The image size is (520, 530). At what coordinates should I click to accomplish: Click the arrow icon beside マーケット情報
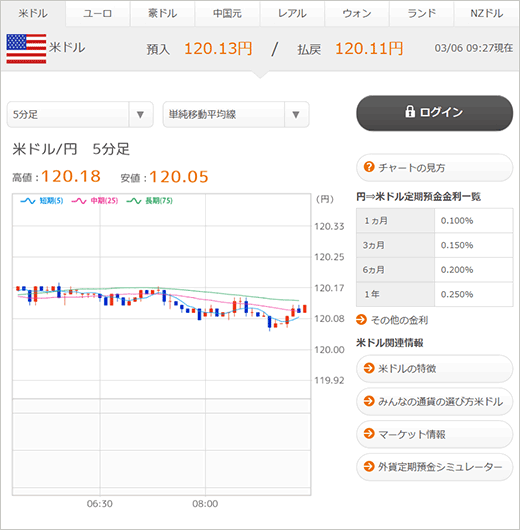point(369,433)
